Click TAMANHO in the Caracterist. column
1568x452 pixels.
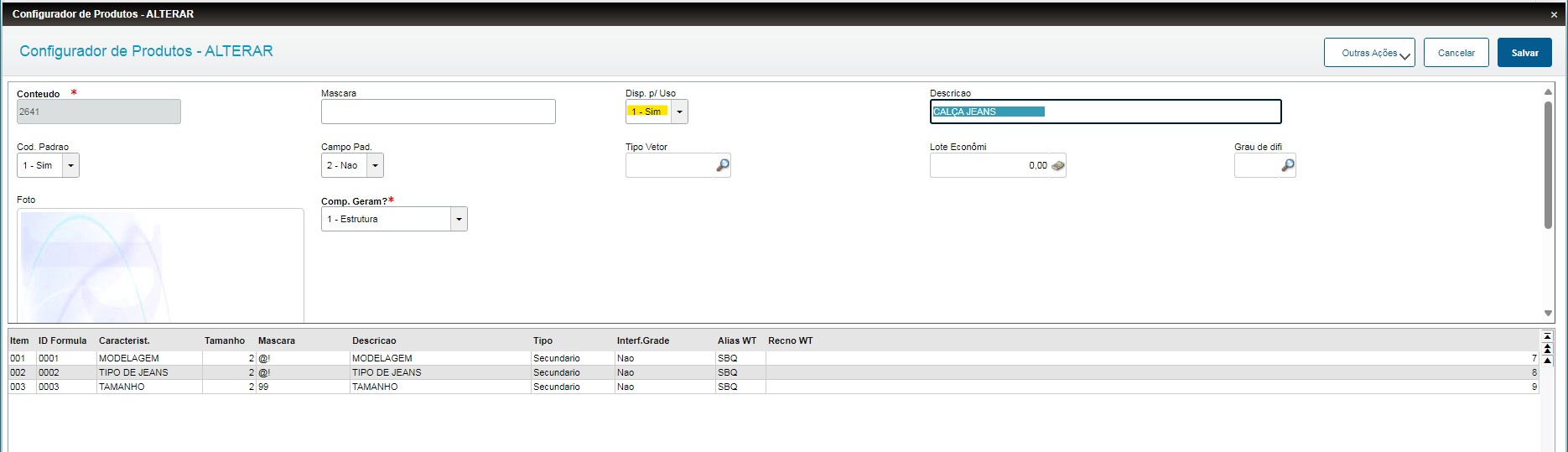pyautogui.click(x=149, y=387)
